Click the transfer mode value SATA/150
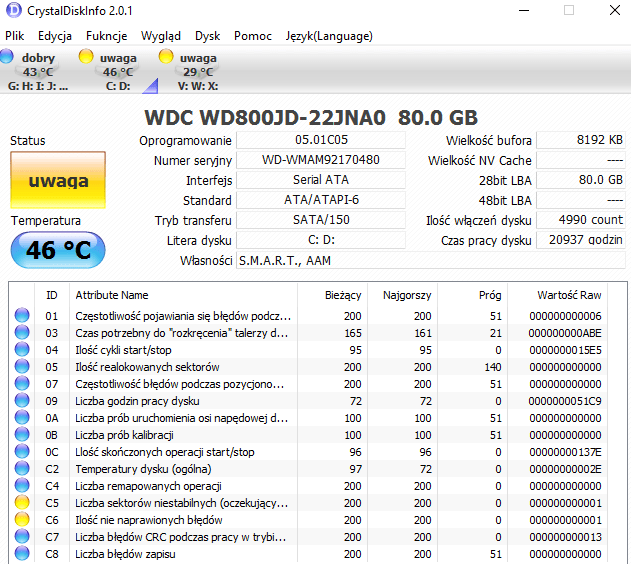 321,220
